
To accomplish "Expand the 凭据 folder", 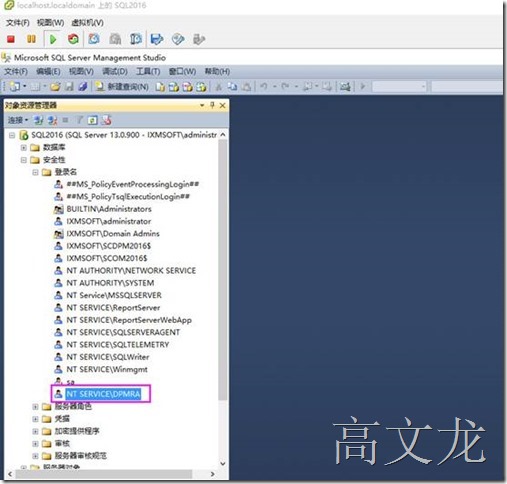I will click(35, 419).
